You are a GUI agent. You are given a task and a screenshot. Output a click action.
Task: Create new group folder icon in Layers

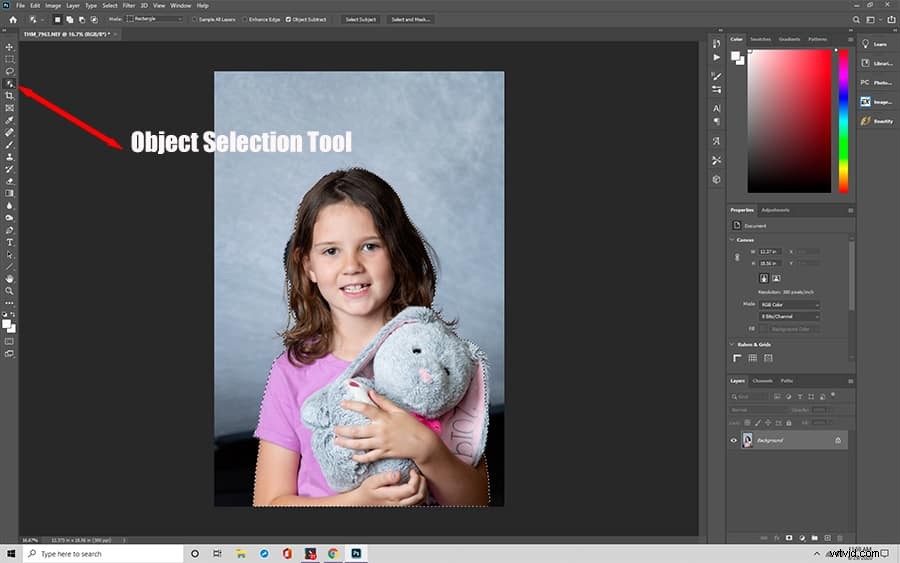pos(814,538)
